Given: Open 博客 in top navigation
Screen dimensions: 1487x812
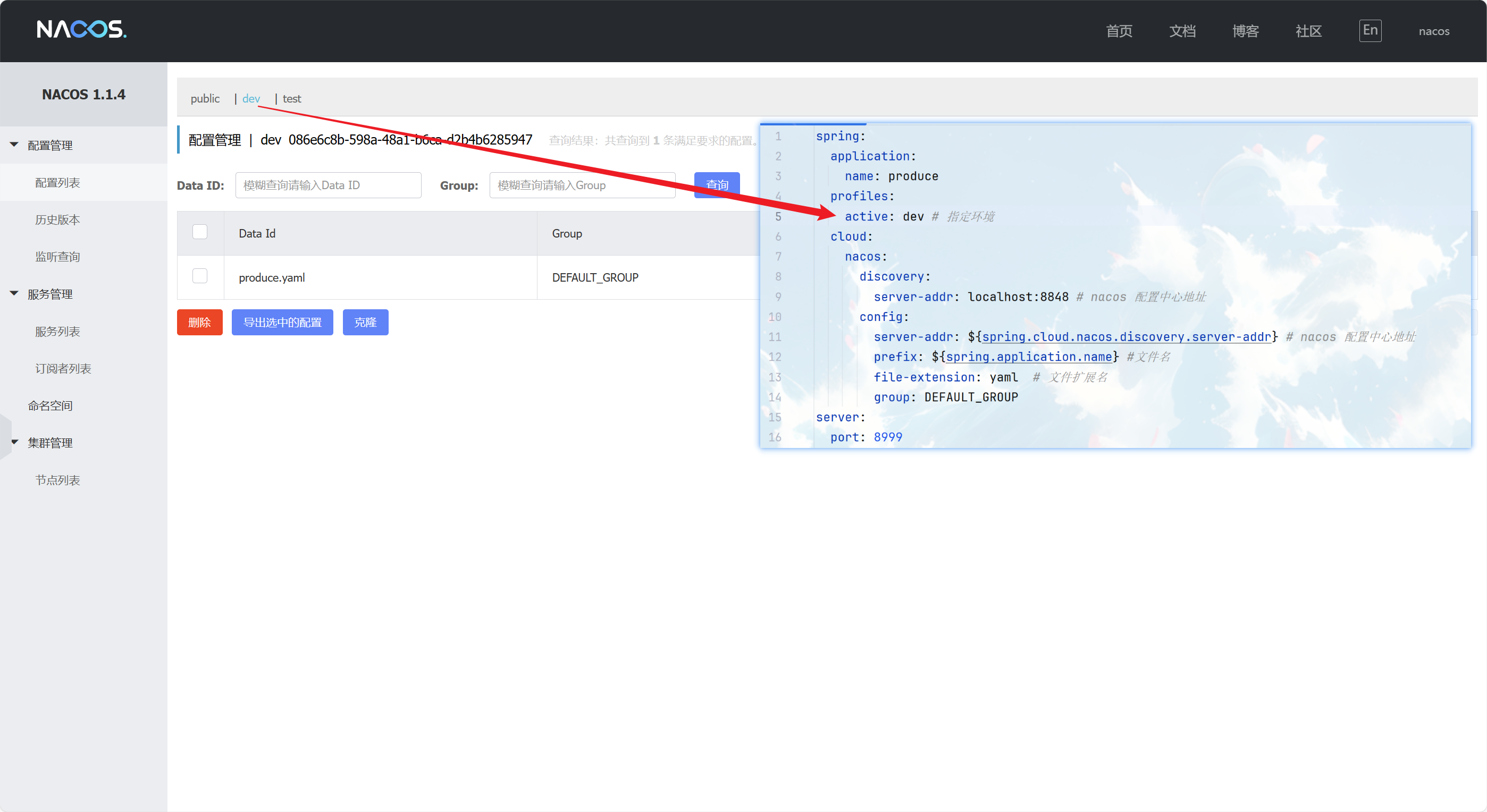Looking at the screenshot, I should tap(1245, 31).
